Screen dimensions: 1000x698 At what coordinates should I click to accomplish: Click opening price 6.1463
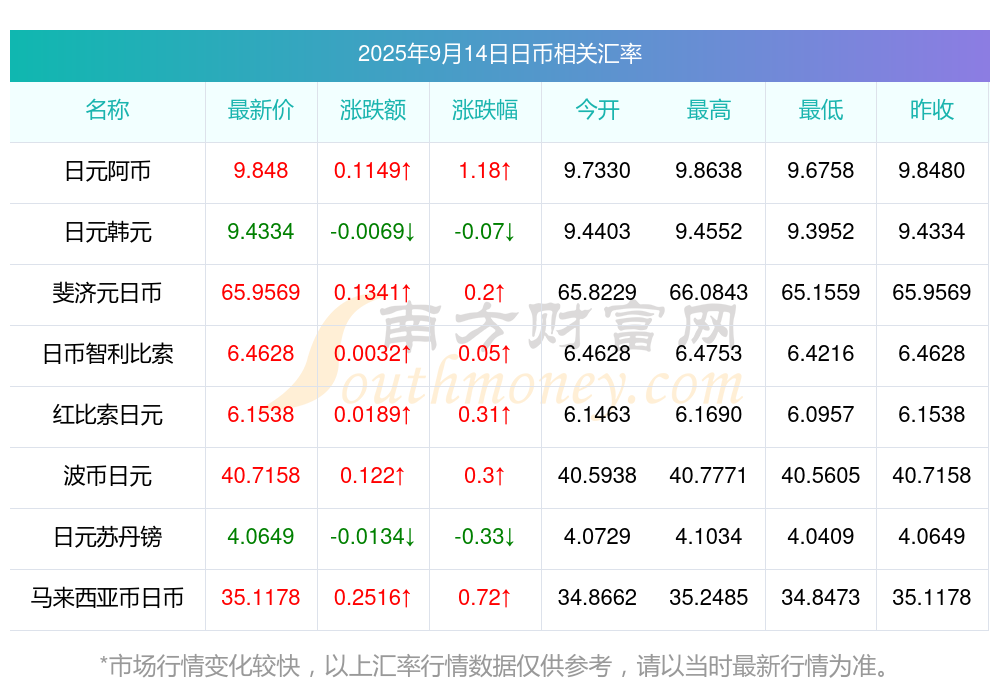(x=597, y=415)
